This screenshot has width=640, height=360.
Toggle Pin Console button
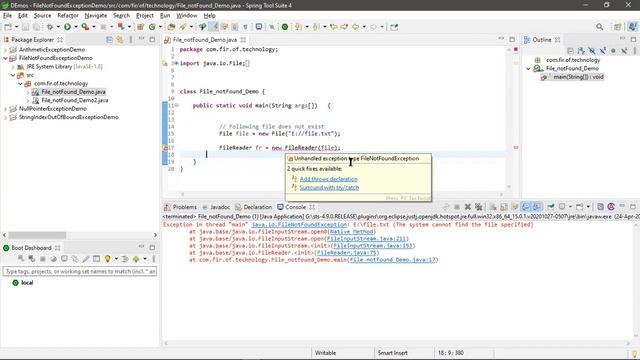click(x=551, y=207)
